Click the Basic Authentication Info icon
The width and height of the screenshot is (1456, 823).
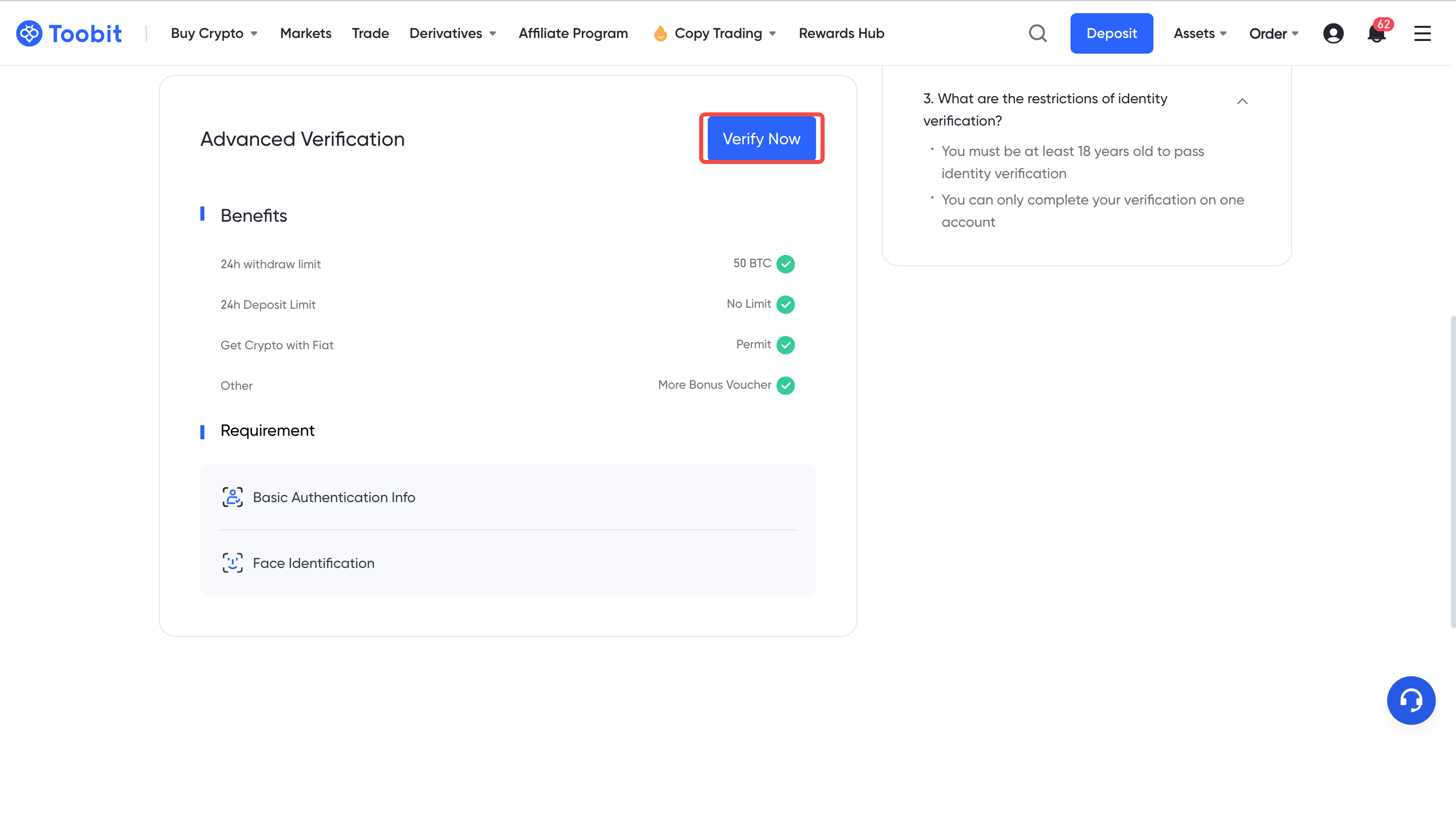[232, 497]
